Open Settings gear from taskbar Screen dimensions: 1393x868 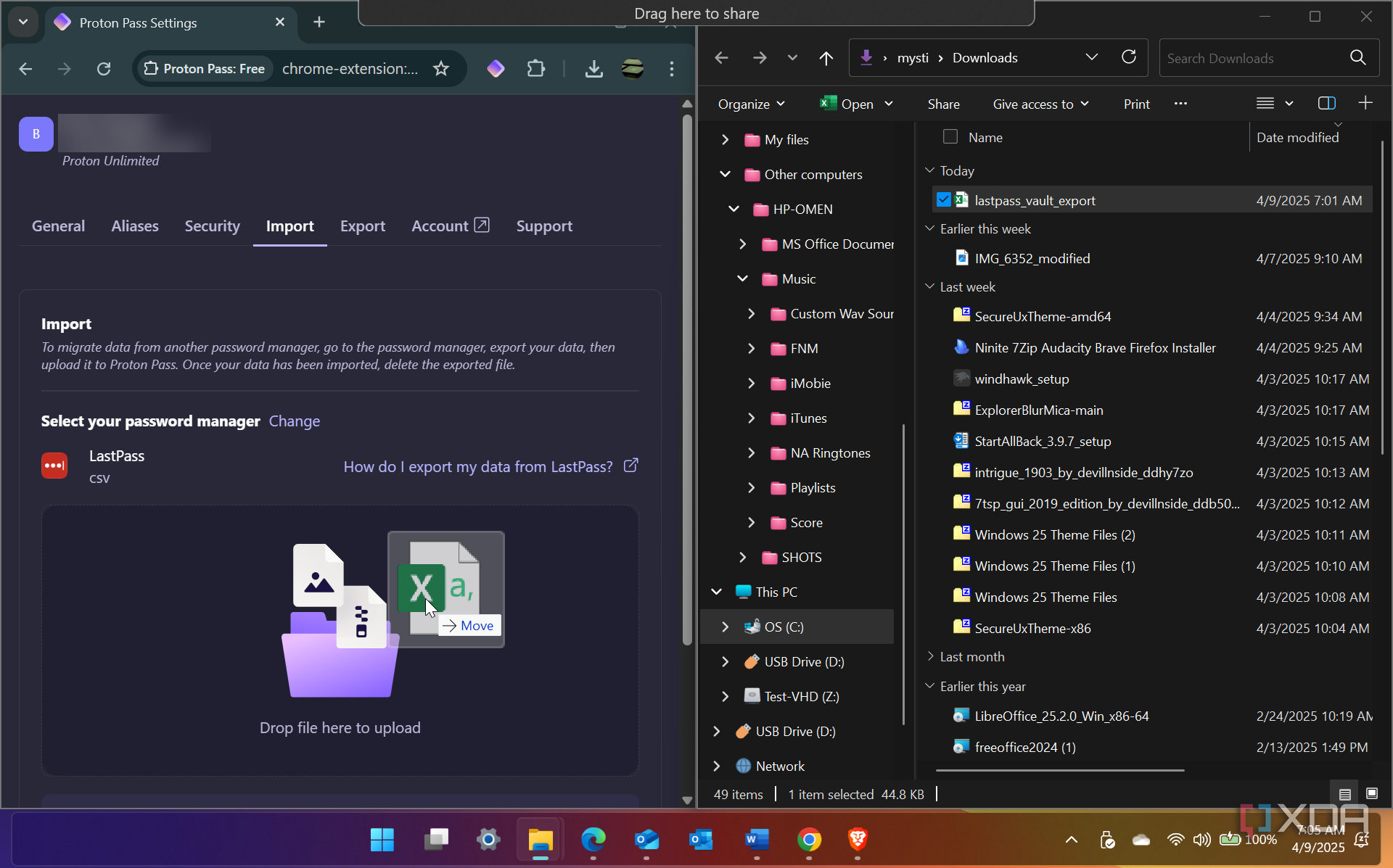pos(488,840)
